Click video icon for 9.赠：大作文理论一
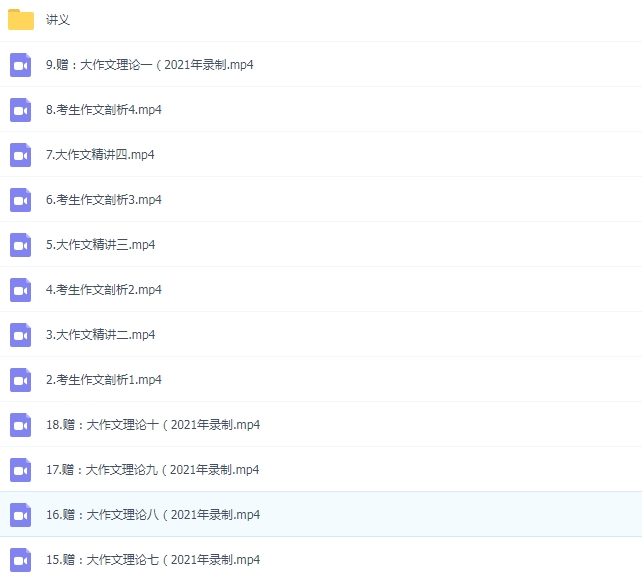The image size is (642, 581). click(x=20, y=65)
